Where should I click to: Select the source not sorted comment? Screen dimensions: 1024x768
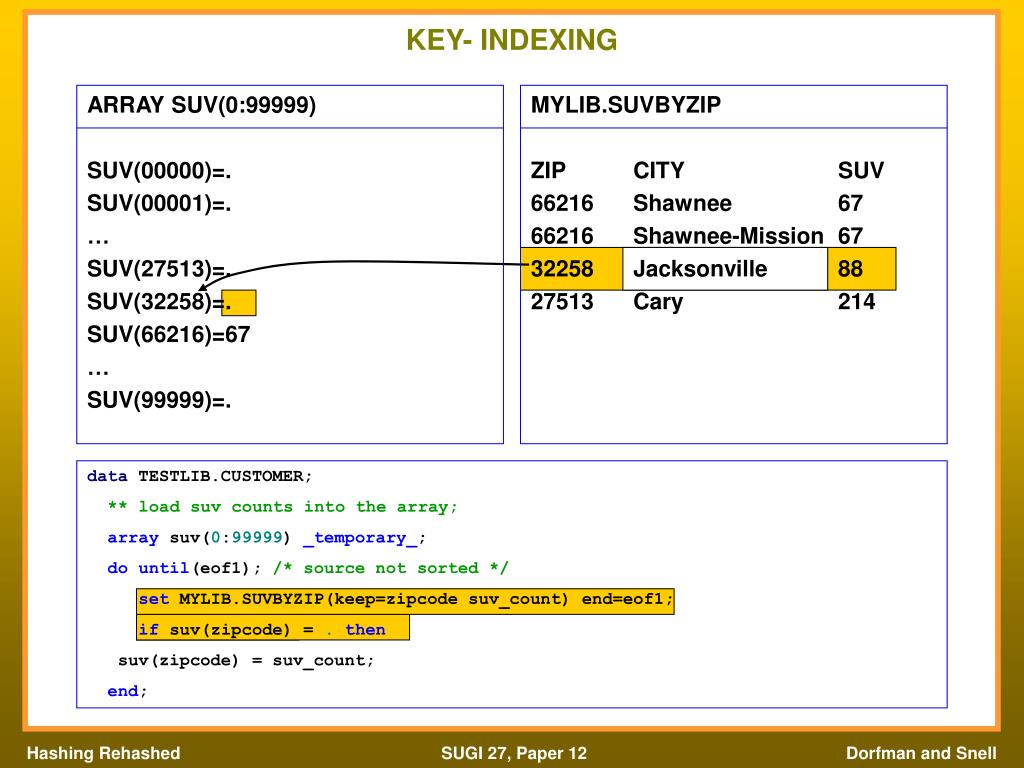point(391,568)
